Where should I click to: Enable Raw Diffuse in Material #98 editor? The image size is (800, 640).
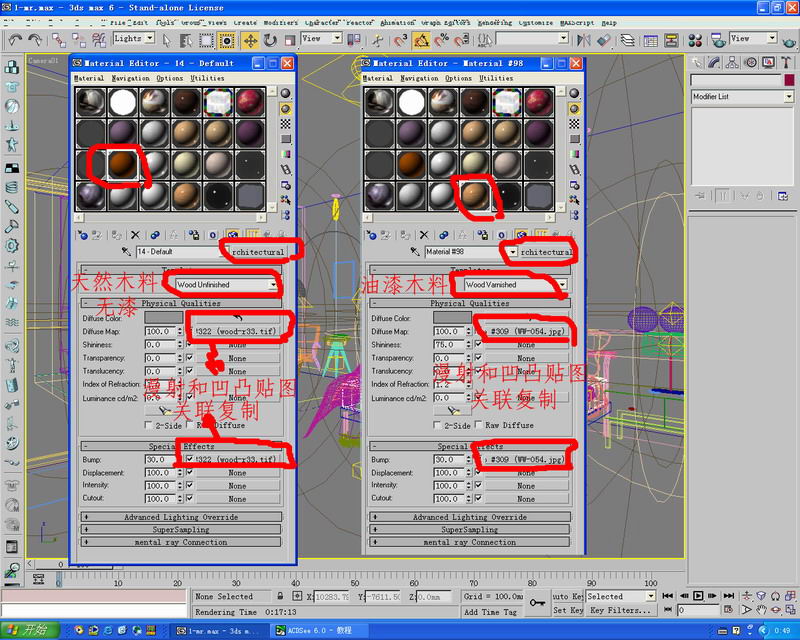click(x=479, y=425)
